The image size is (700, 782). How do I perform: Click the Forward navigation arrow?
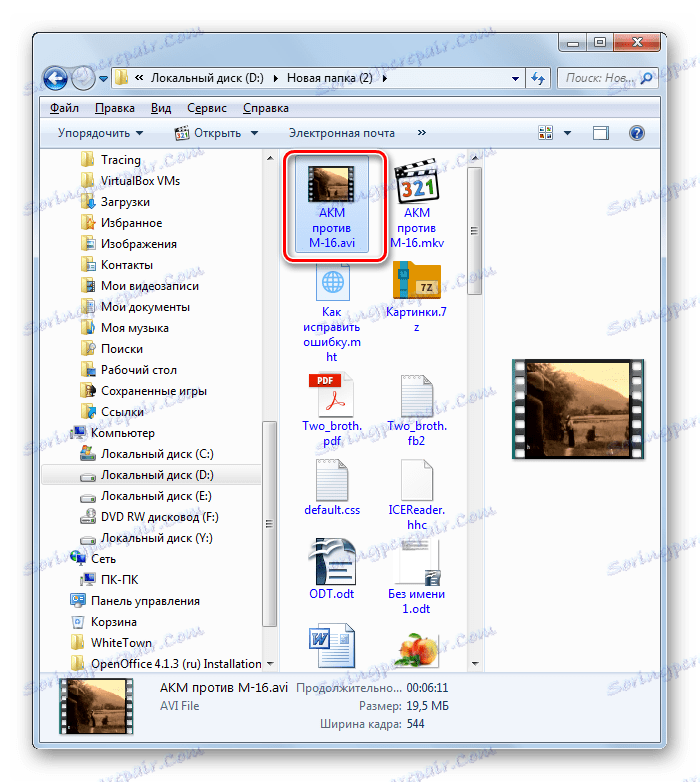tap(83, 78)
